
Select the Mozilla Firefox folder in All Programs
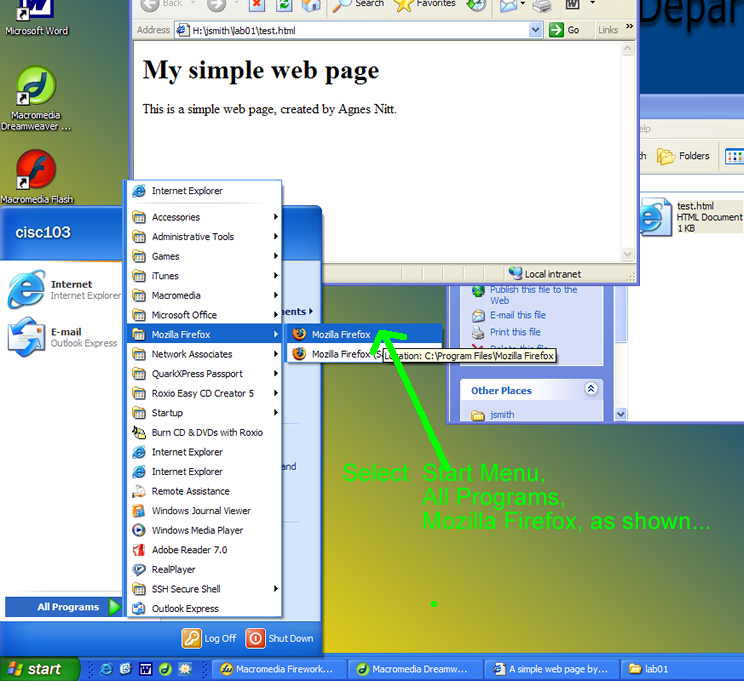[x=205, y=335]
